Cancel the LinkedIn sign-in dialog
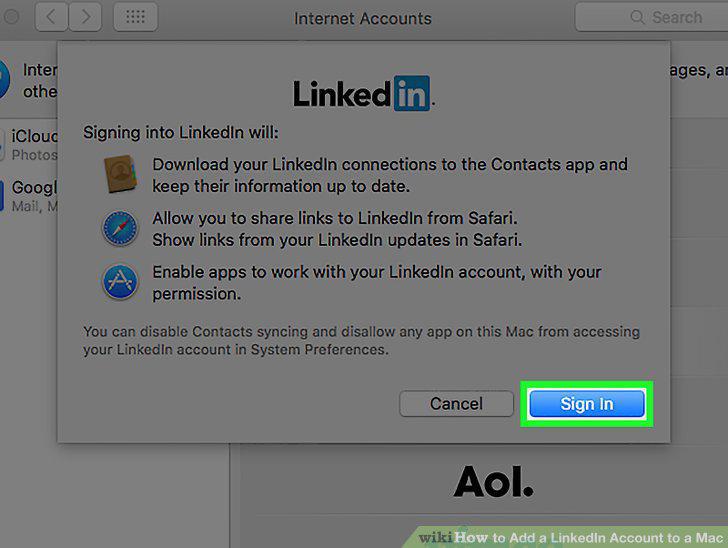 tap(456, 404)
